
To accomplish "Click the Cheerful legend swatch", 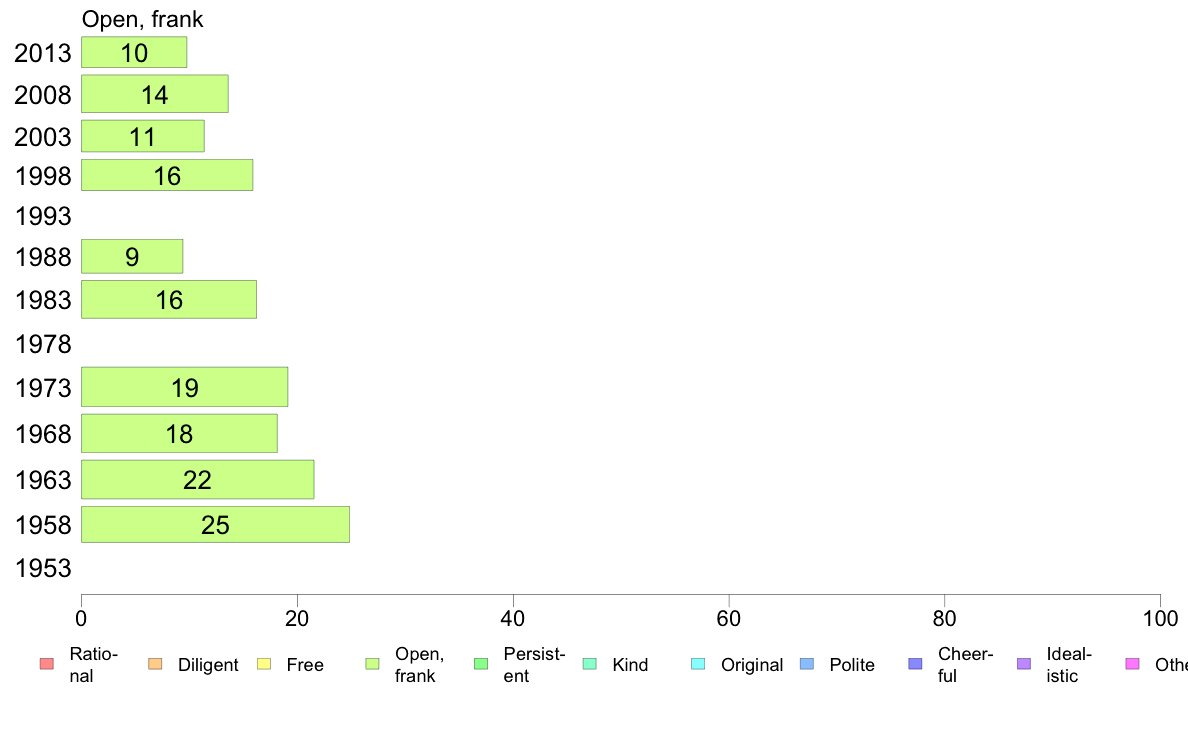I will click(x=915, y=664).
